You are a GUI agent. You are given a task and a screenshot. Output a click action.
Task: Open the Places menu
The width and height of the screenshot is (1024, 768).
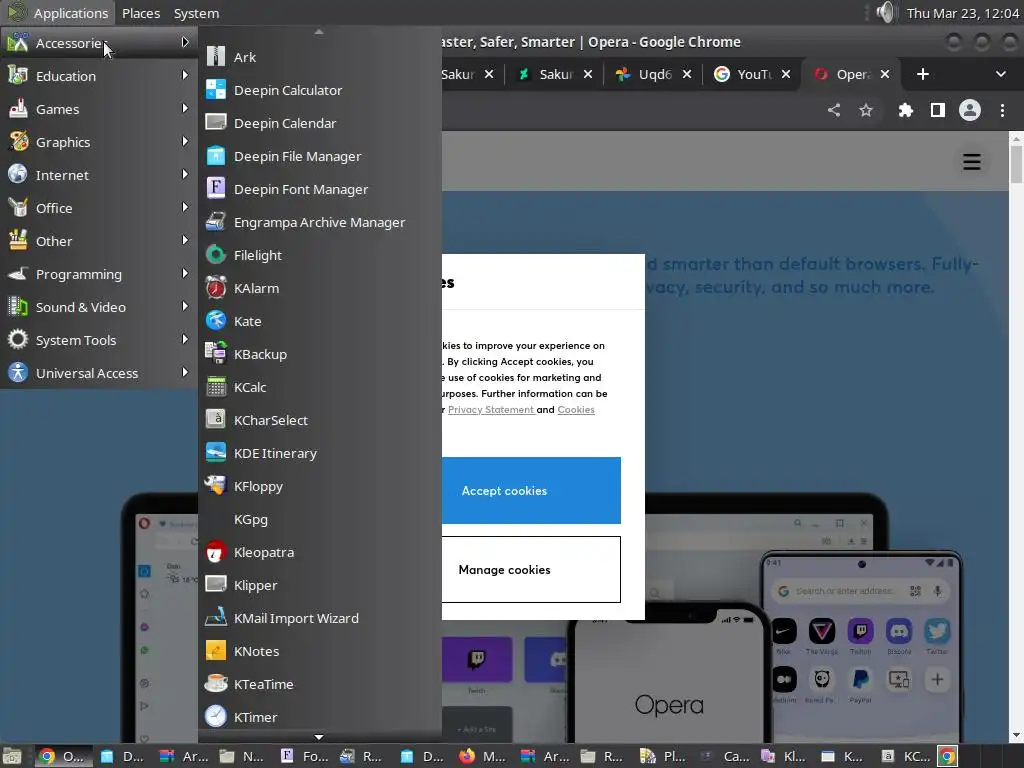(141, 13)
